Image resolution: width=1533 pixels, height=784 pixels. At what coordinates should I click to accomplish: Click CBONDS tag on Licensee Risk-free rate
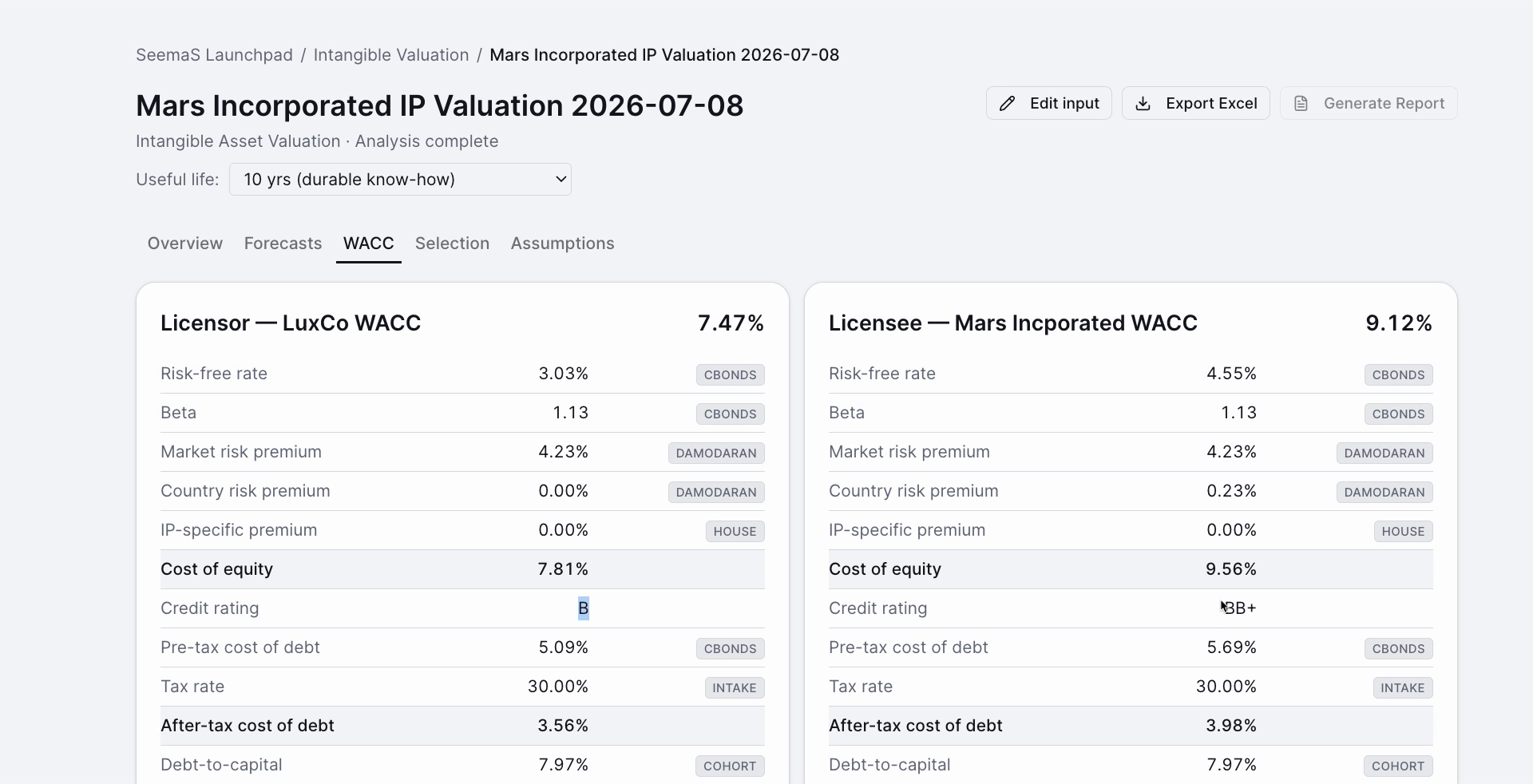(1398, 375)
